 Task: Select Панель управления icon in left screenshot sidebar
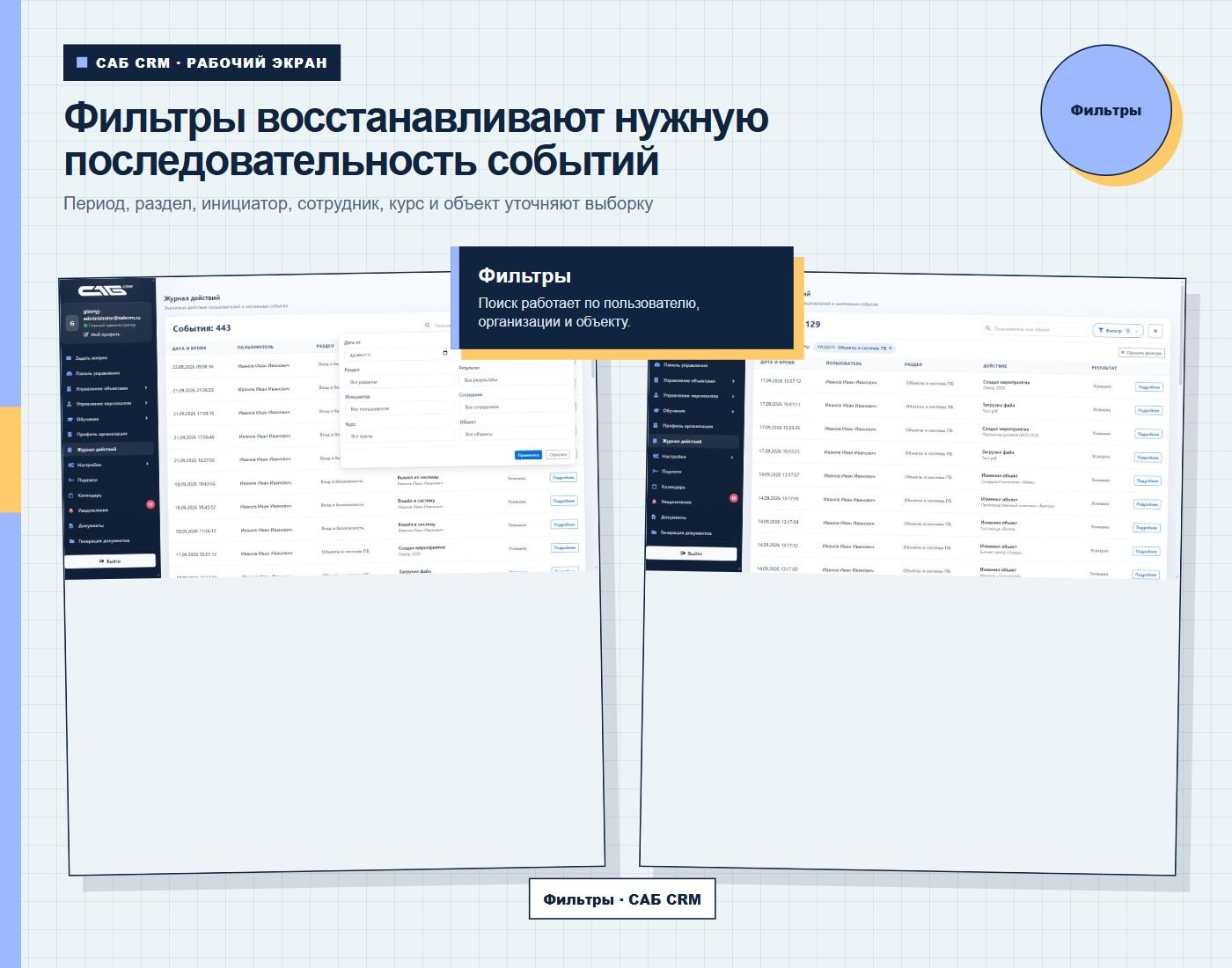tap(69, 373)
